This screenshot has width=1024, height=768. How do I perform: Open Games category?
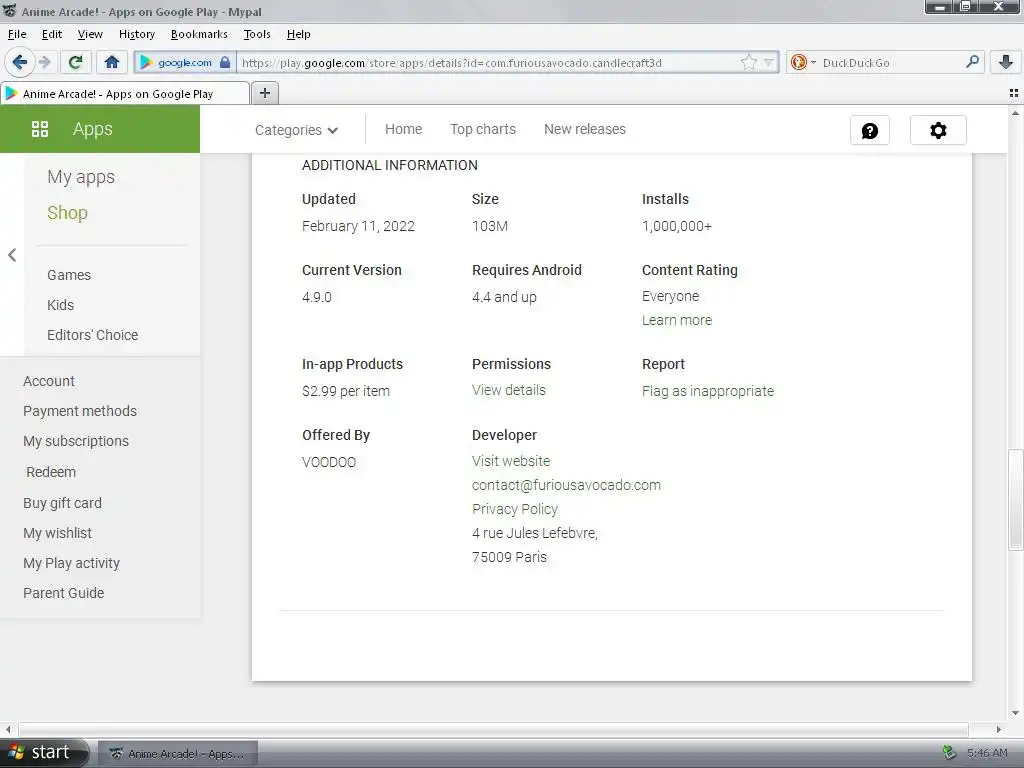tap(69, 275)
